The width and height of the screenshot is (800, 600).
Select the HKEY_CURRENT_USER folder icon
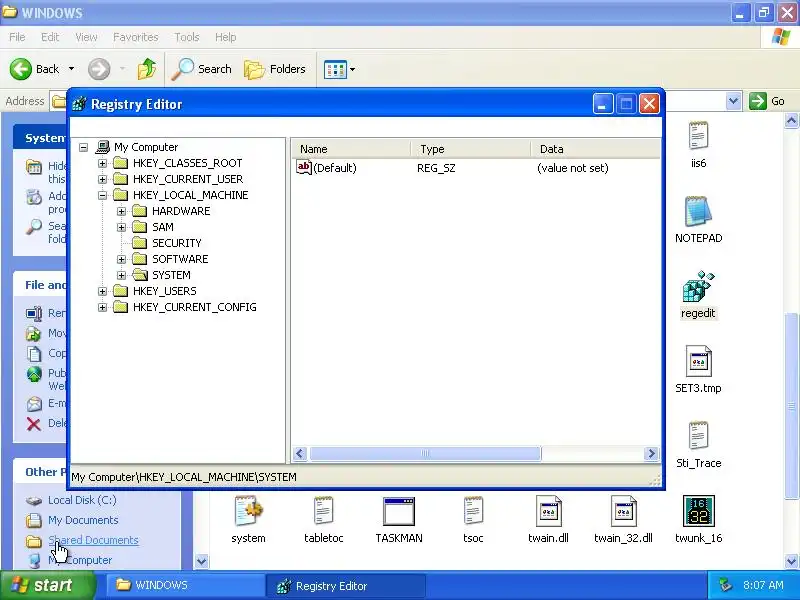(x=121, y=179)
